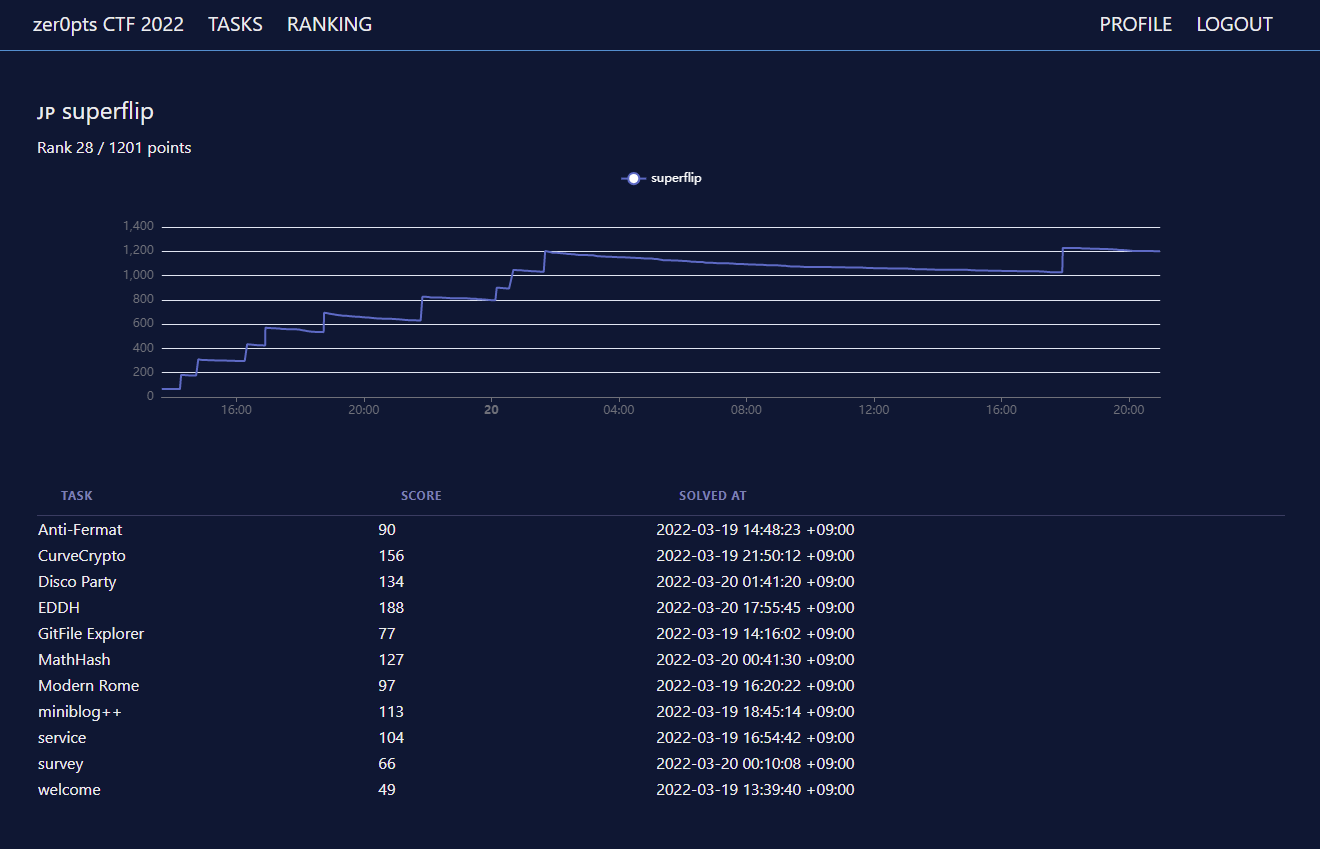1320x849 pixels.
Task: Click the solve time 2022-03-19 14:16:02
Action: pyautogui.click(x=755, y=634)
